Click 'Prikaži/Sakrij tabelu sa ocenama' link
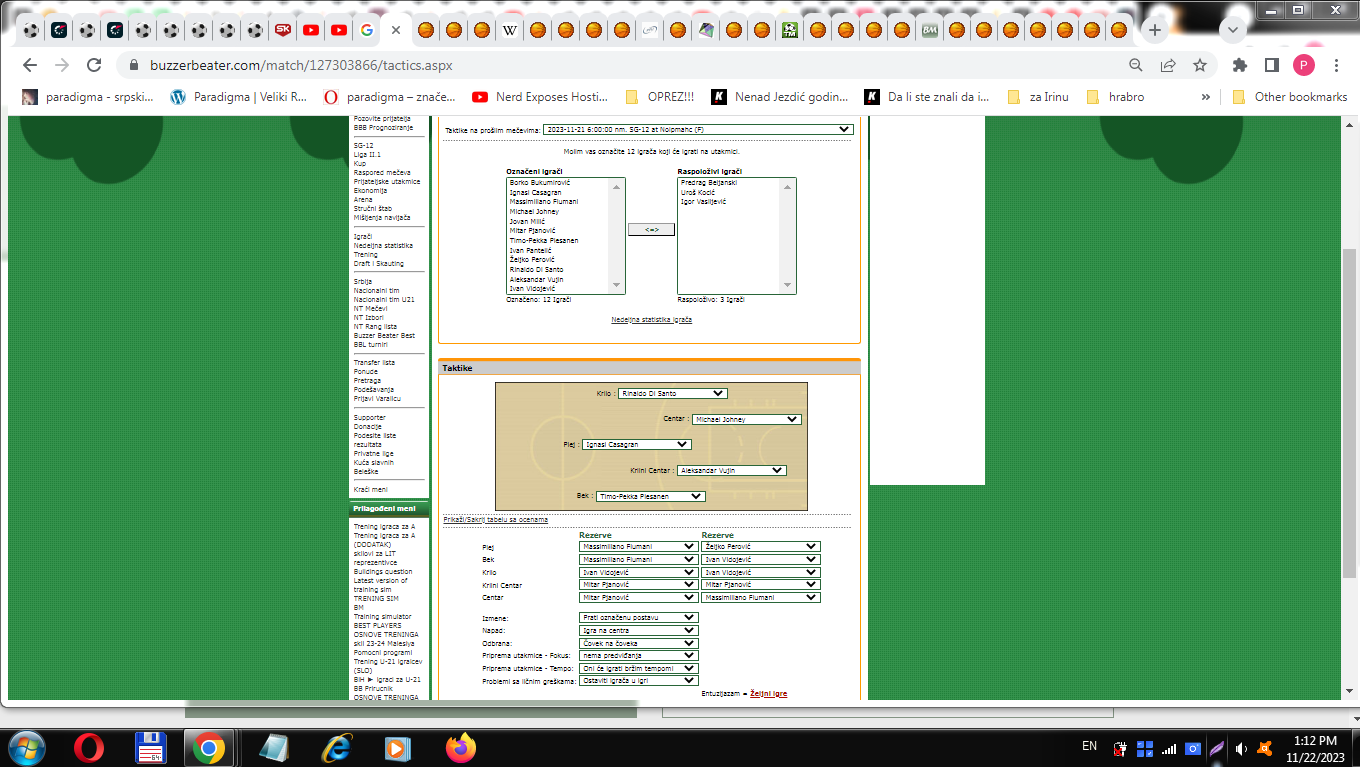 [495, 519]
